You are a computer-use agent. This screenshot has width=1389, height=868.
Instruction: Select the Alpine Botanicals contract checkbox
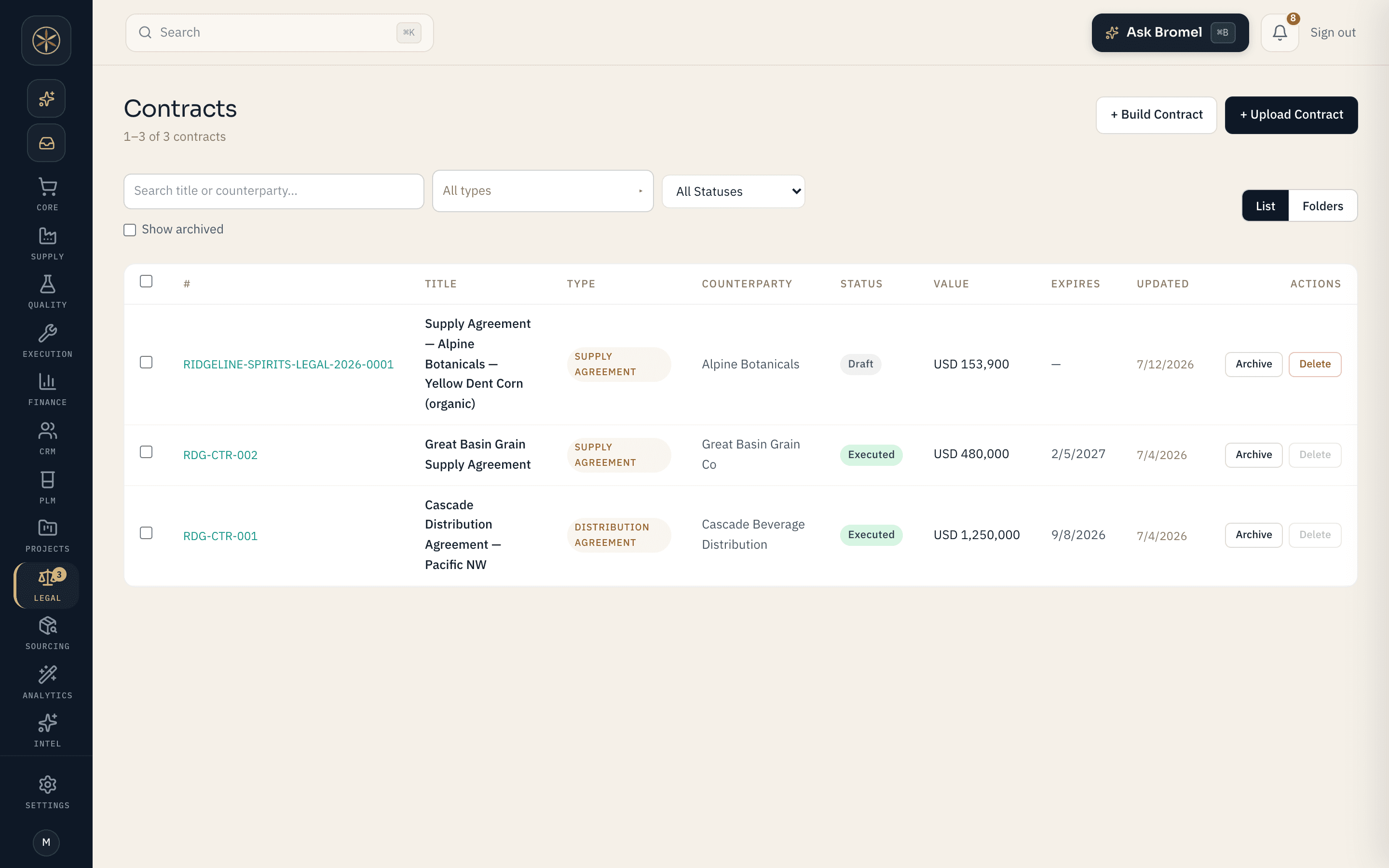pyautogui.click(x=146, y=362)
